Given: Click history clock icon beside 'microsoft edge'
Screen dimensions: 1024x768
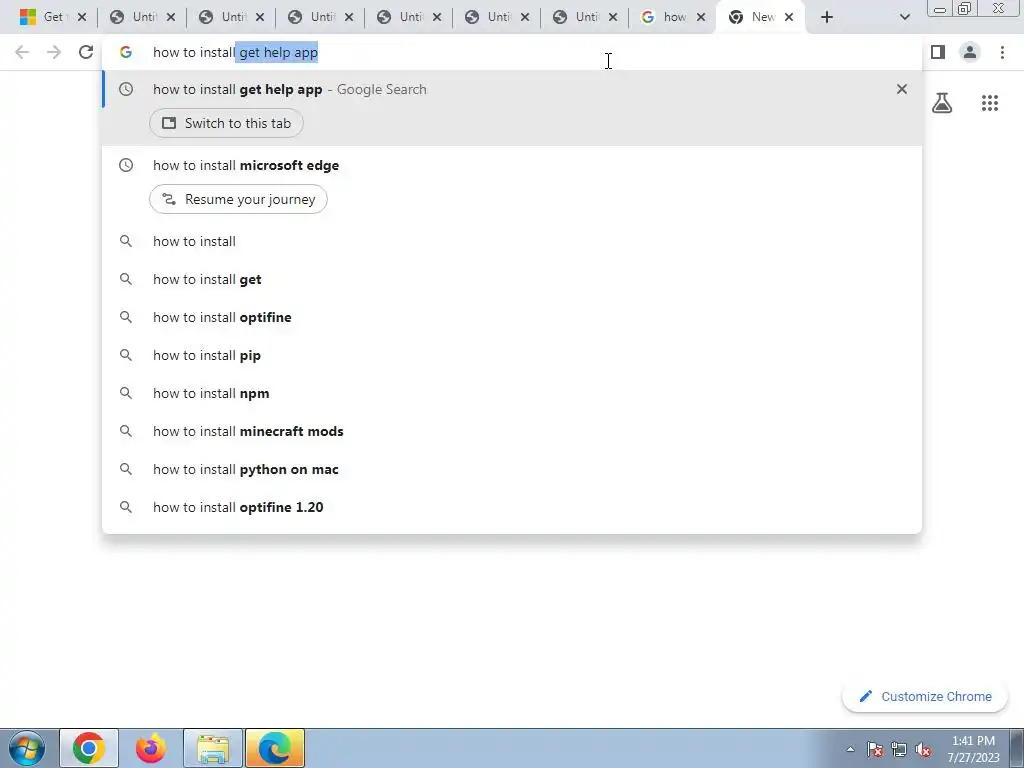Looking at the screenshot, I should [x=125, y=165].
